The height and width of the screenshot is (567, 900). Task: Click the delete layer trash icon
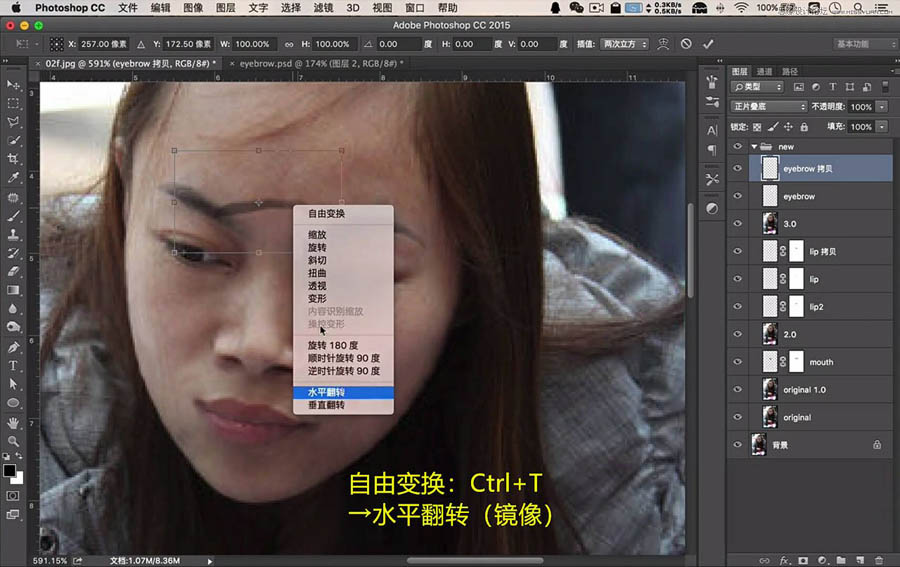pos(879,560)
